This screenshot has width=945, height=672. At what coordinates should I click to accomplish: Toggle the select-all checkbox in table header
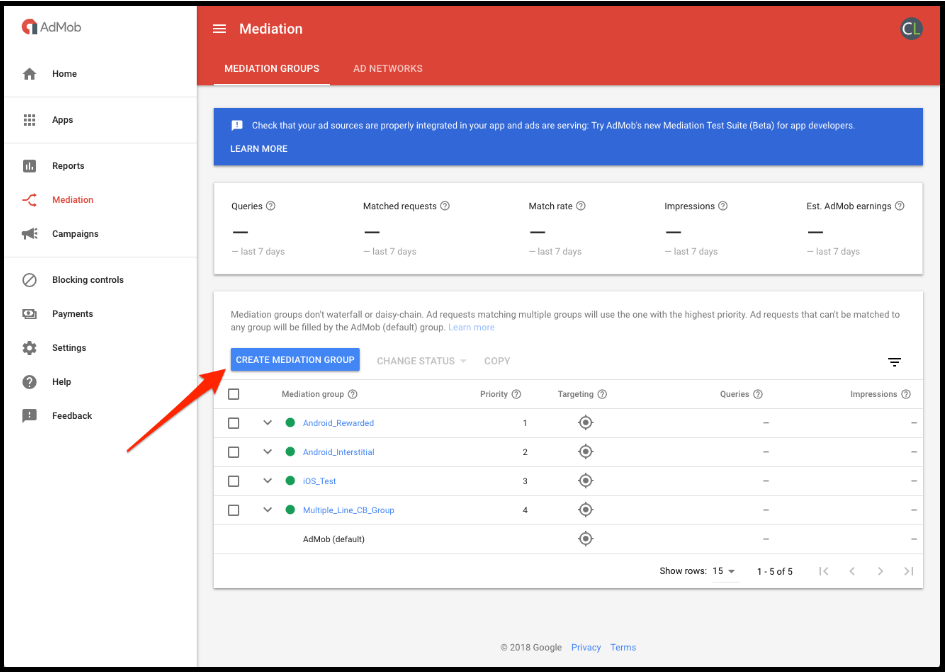[x=234, y=394]
